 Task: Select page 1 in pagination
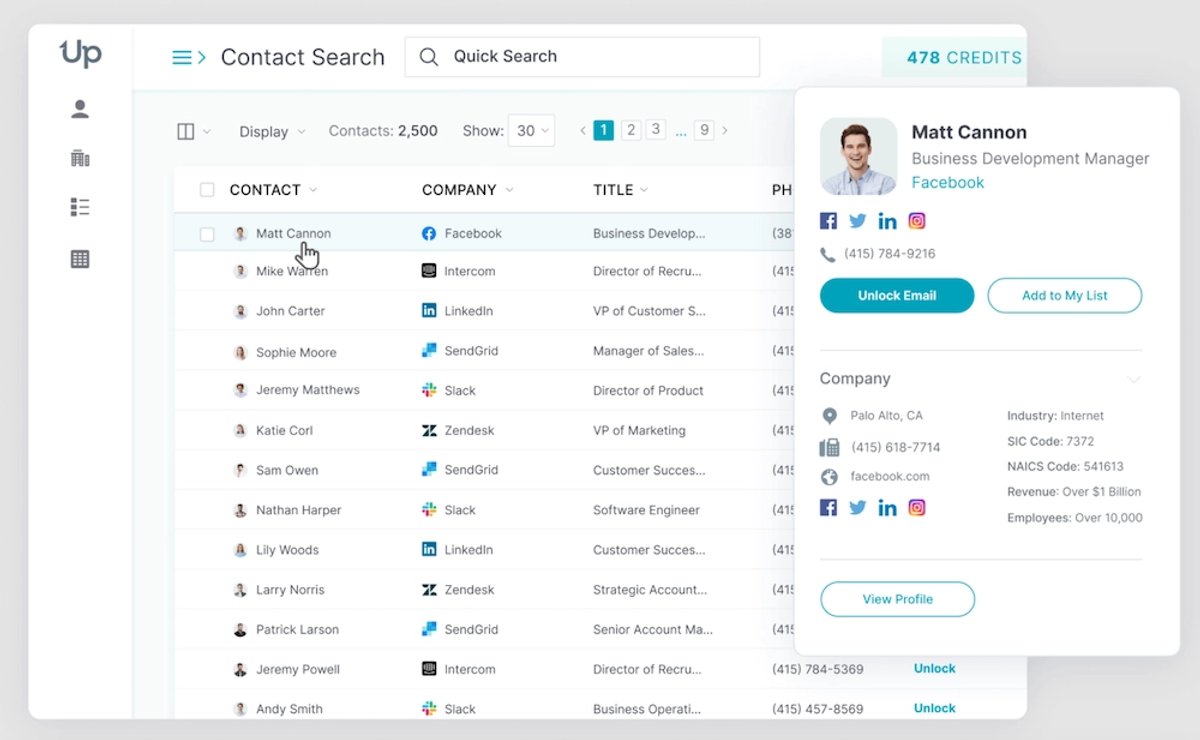[x=603, y=130]
